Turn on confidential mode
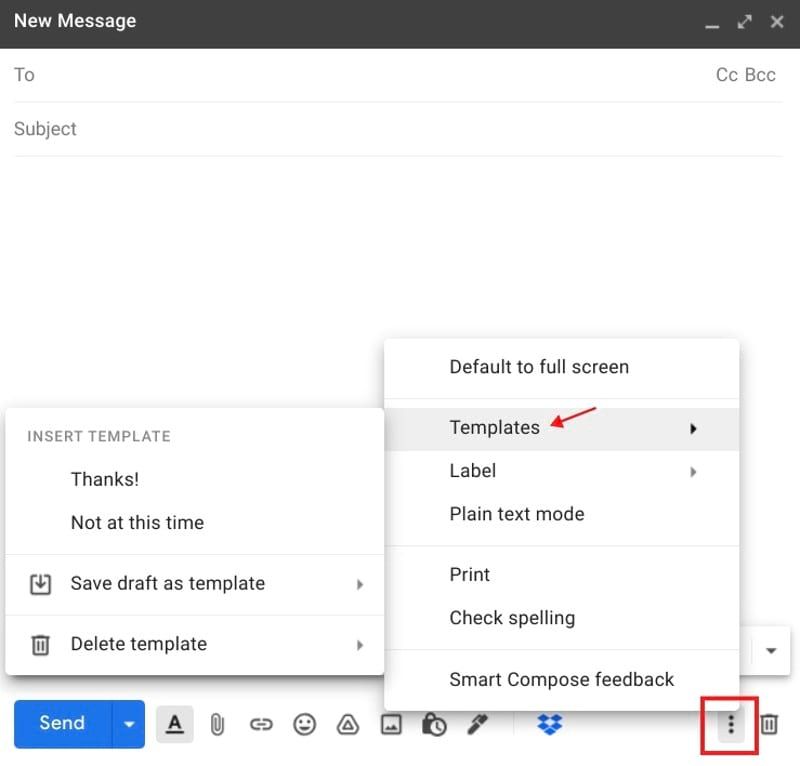The width and height of the screenshot is (800, 766). 433,724
